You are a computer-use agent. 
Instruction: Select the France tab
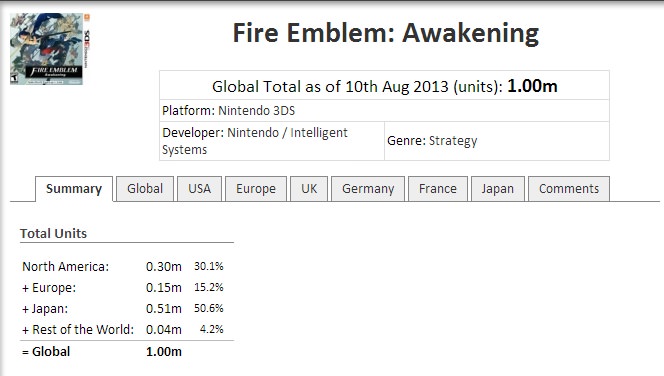(438, 189)
